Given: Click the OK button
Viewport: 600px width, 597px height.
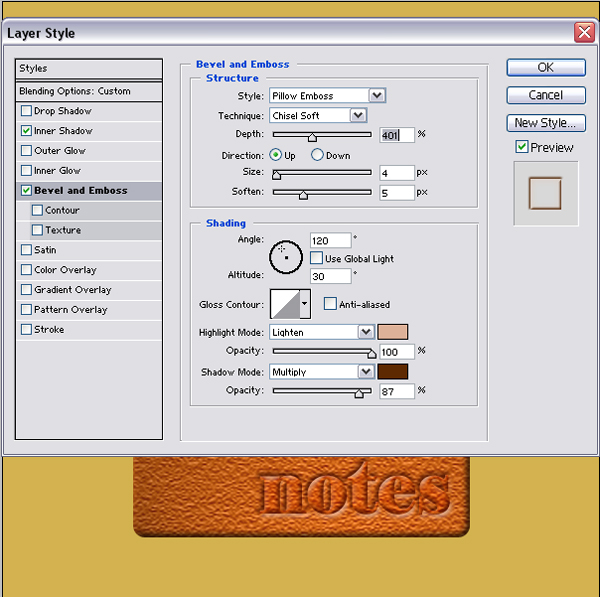Looking at the screenshot, I should tap(546, 67).
